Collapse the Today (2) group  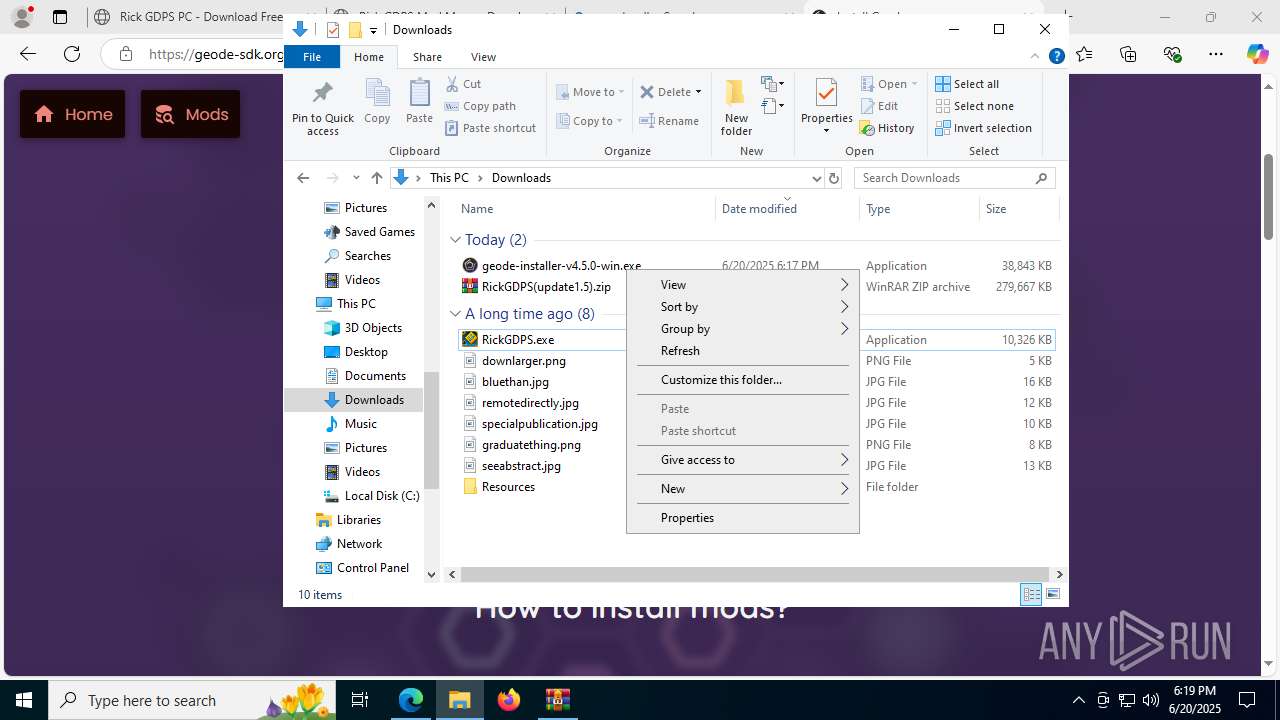455,240
